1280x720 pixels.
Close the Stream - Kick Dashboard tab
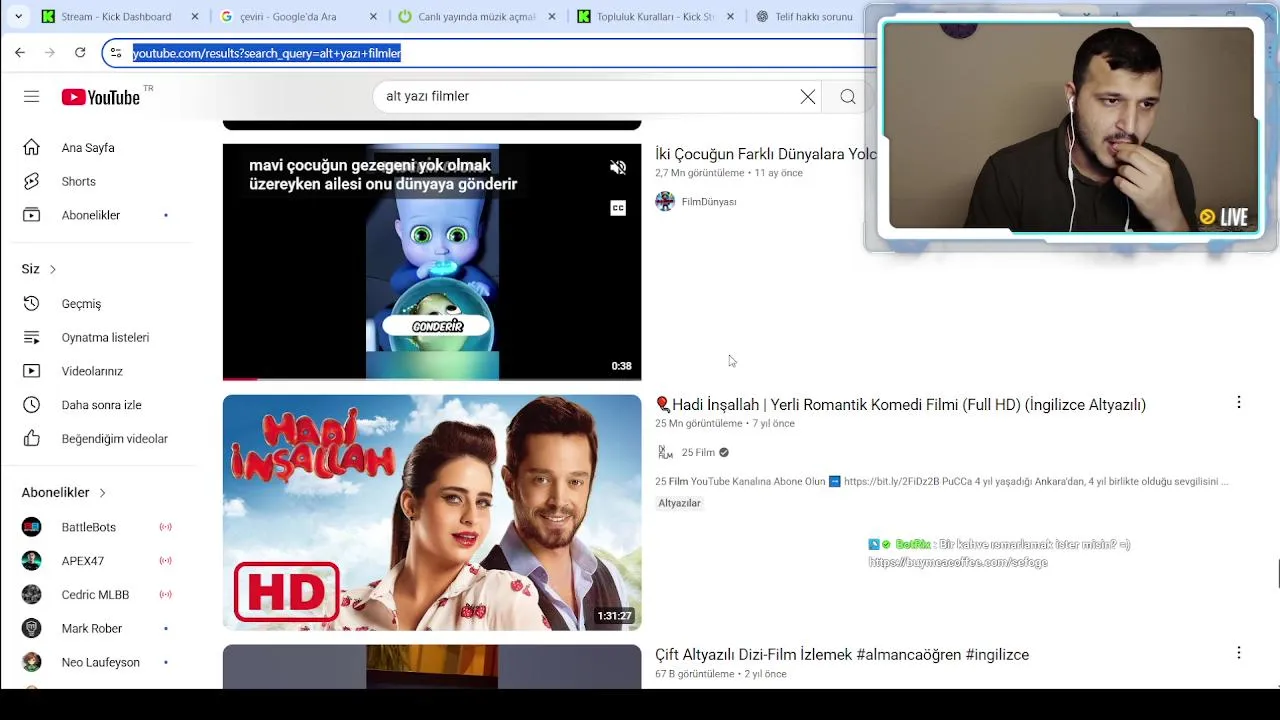coord(195,17)
